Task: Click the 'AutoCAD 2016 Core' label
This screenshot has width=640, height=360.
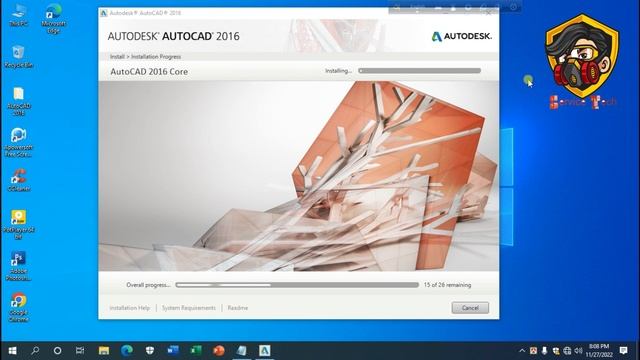Action: click(149, 71)
